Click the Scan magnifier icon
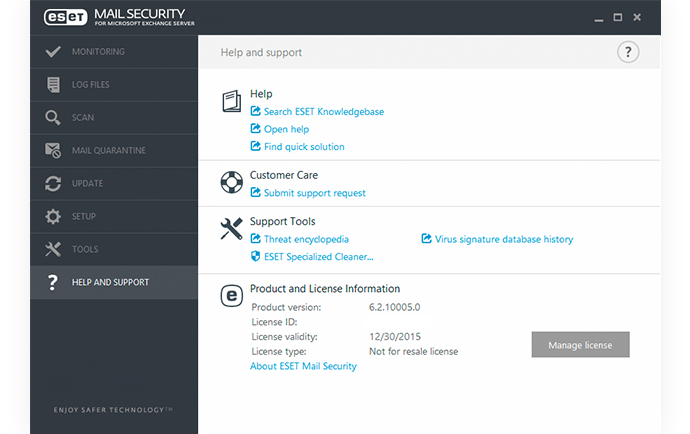The height and width of the screenshot is (434, 690). [x=53, y=118]
